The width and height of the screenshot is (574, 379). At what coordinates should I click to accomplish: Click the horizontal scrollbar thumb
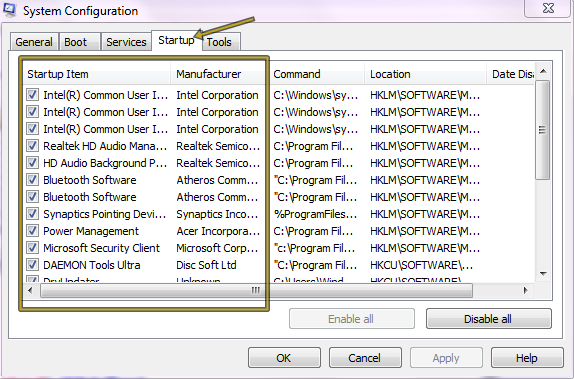click(256, 291)
